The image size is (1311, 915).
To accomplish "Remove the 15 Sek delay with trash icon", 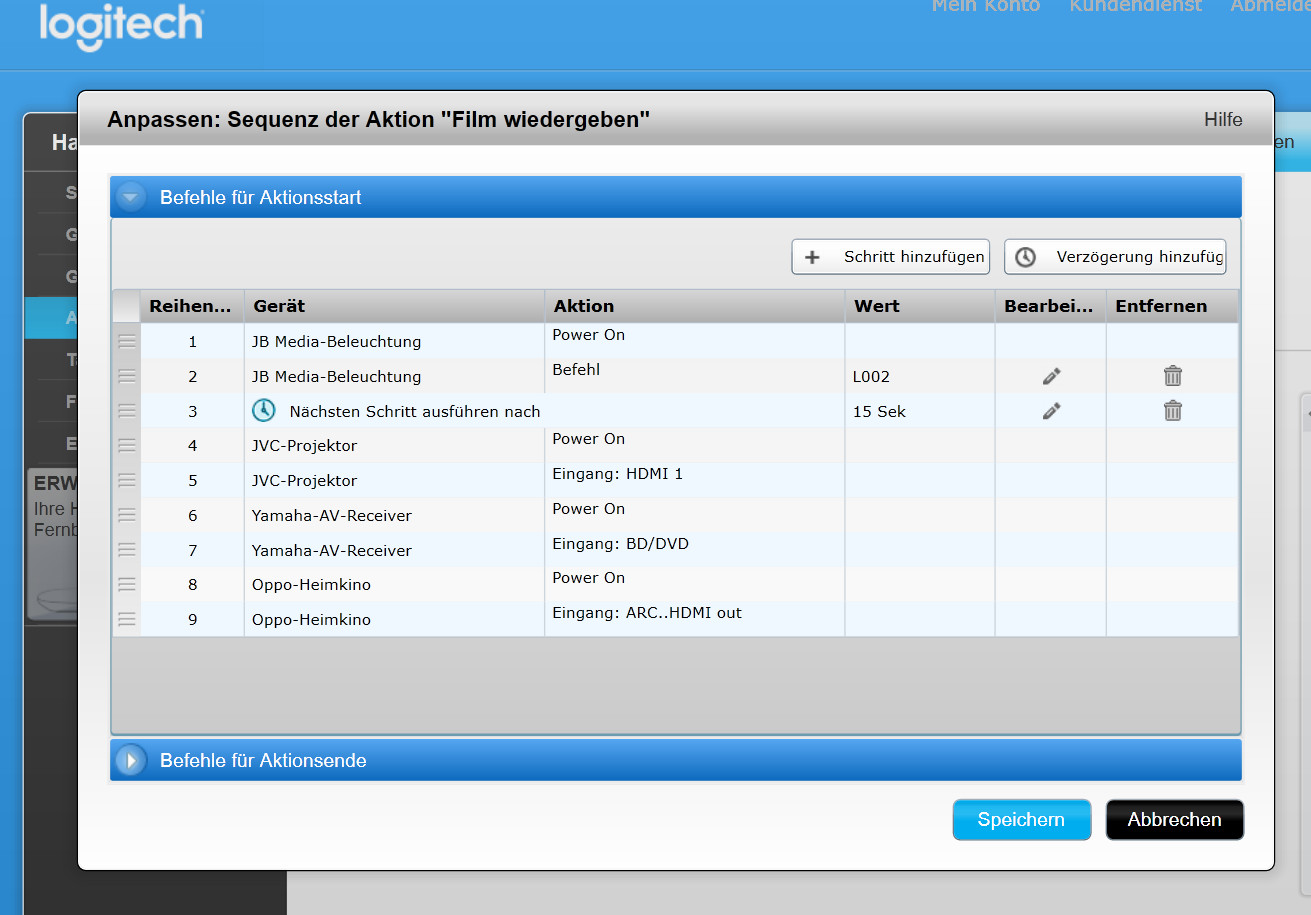I will coord(1172,411).
